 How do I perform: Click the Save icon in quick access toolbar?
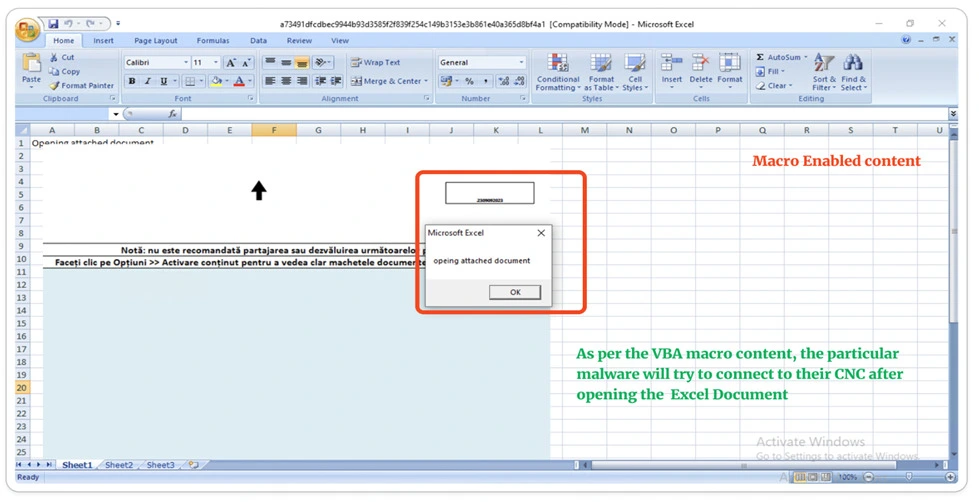click(x=53, y=24)
